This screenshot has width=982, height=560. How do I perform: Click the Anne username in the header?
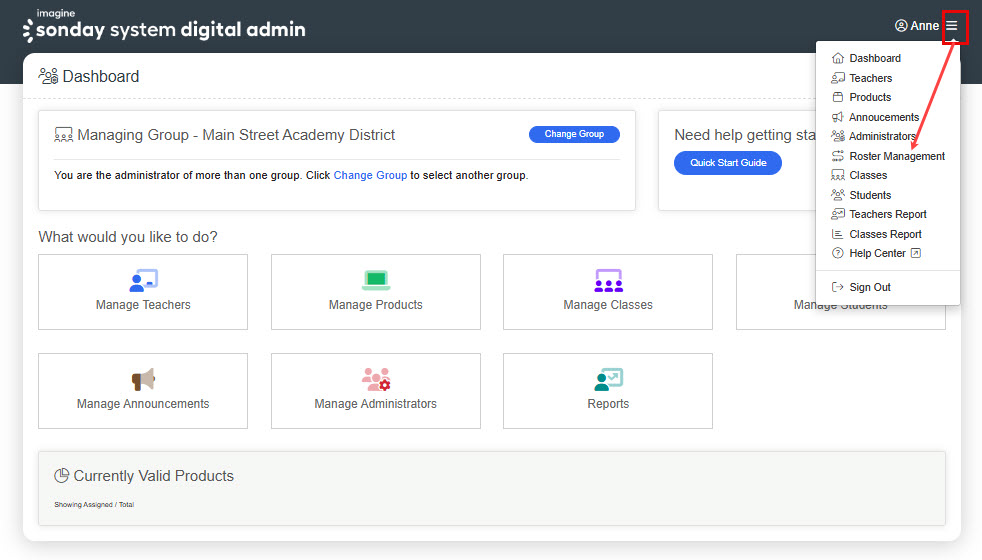pyautogui.click(x=924, y=26)
